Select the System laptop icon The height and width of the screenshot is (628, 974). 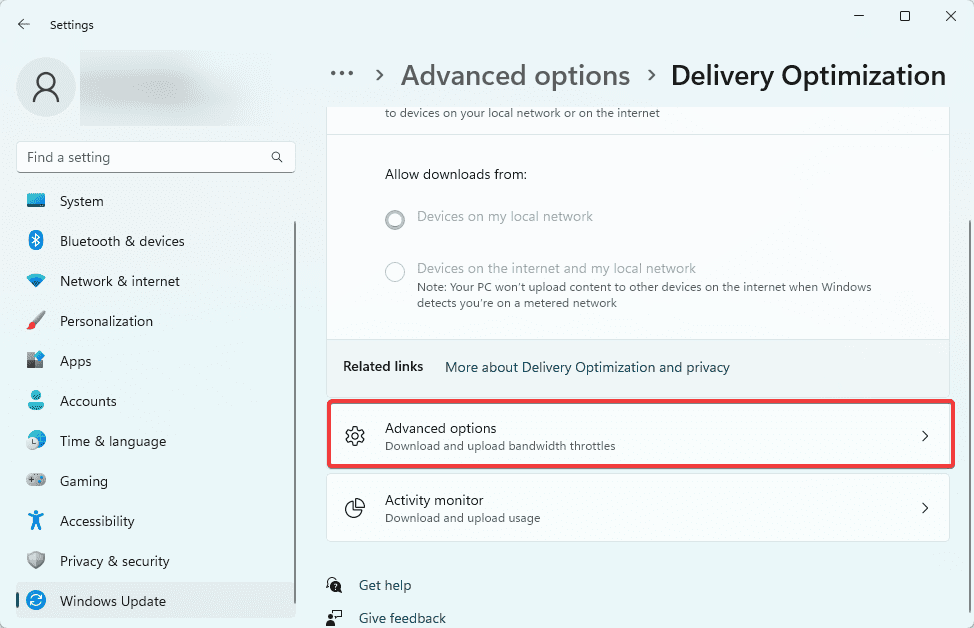click(36, 201)
